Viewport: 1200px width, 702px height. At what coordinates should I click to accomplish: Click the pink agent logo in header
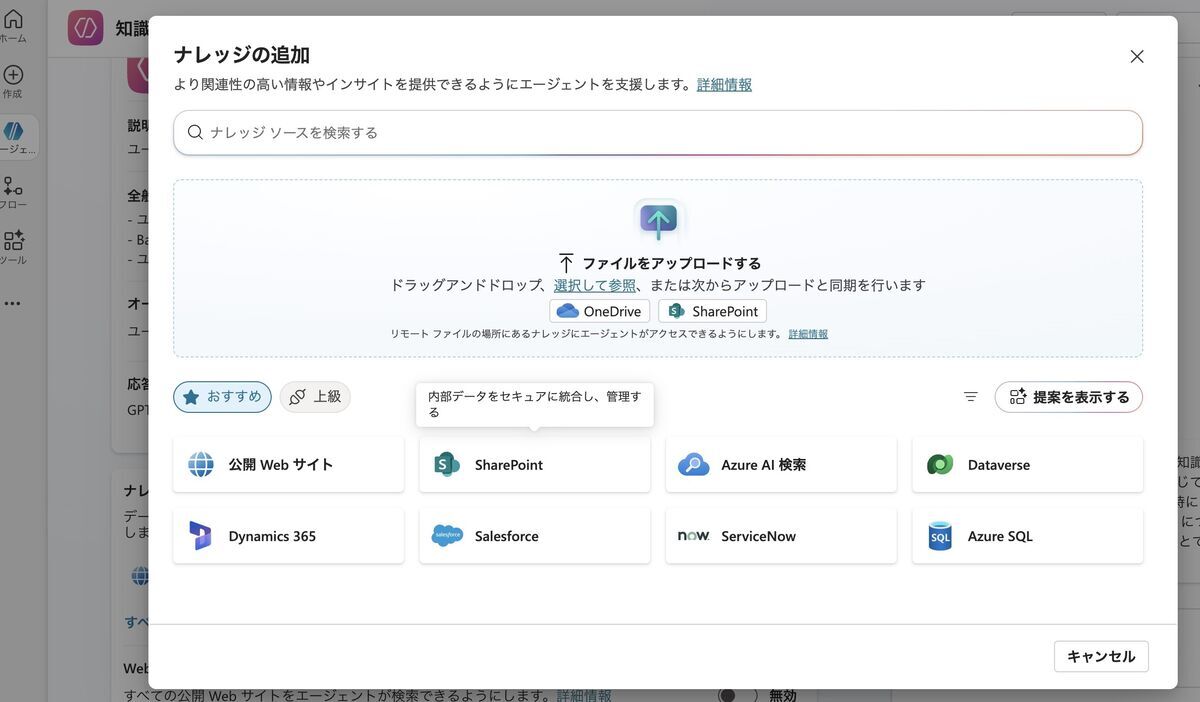pyautogui.click(x=86, y=28)
